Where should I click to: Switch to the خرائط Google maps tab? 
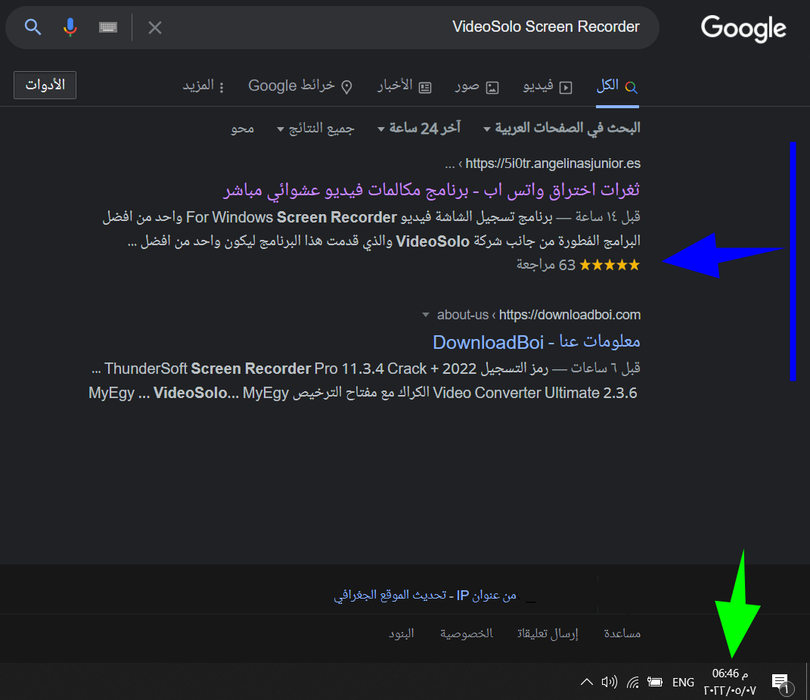click(x=300, y=86)
